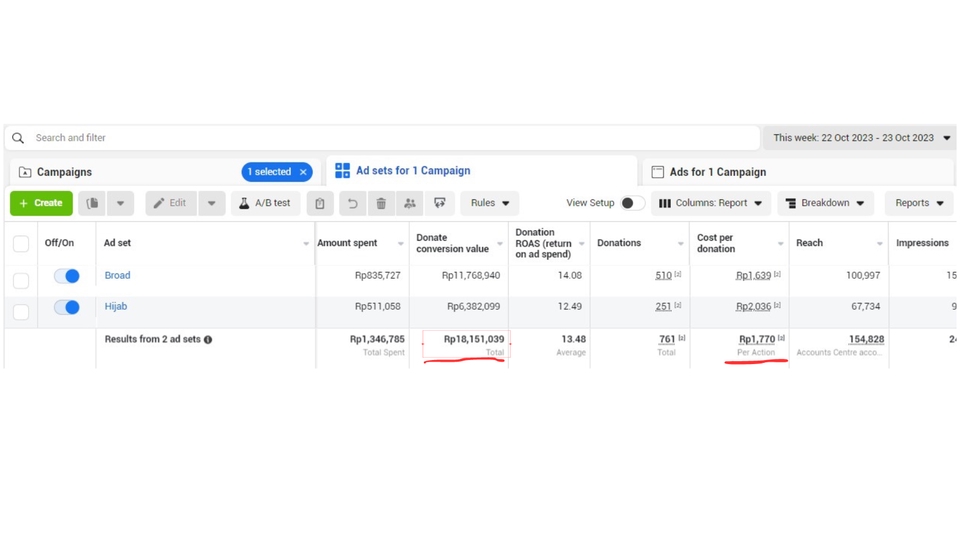Click the Hijab donations value 251
This screenshot has width=960, height=540.
click(663, 306)
